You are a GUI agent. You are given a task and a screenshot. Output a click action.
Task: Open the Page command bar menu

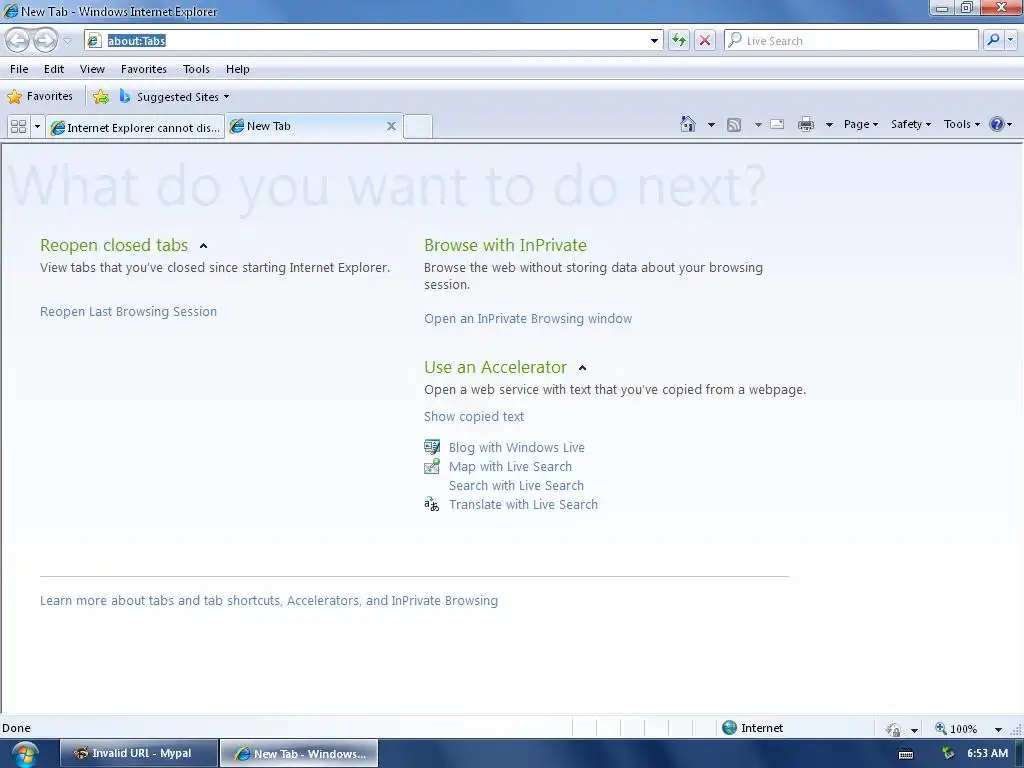(861, 124)
